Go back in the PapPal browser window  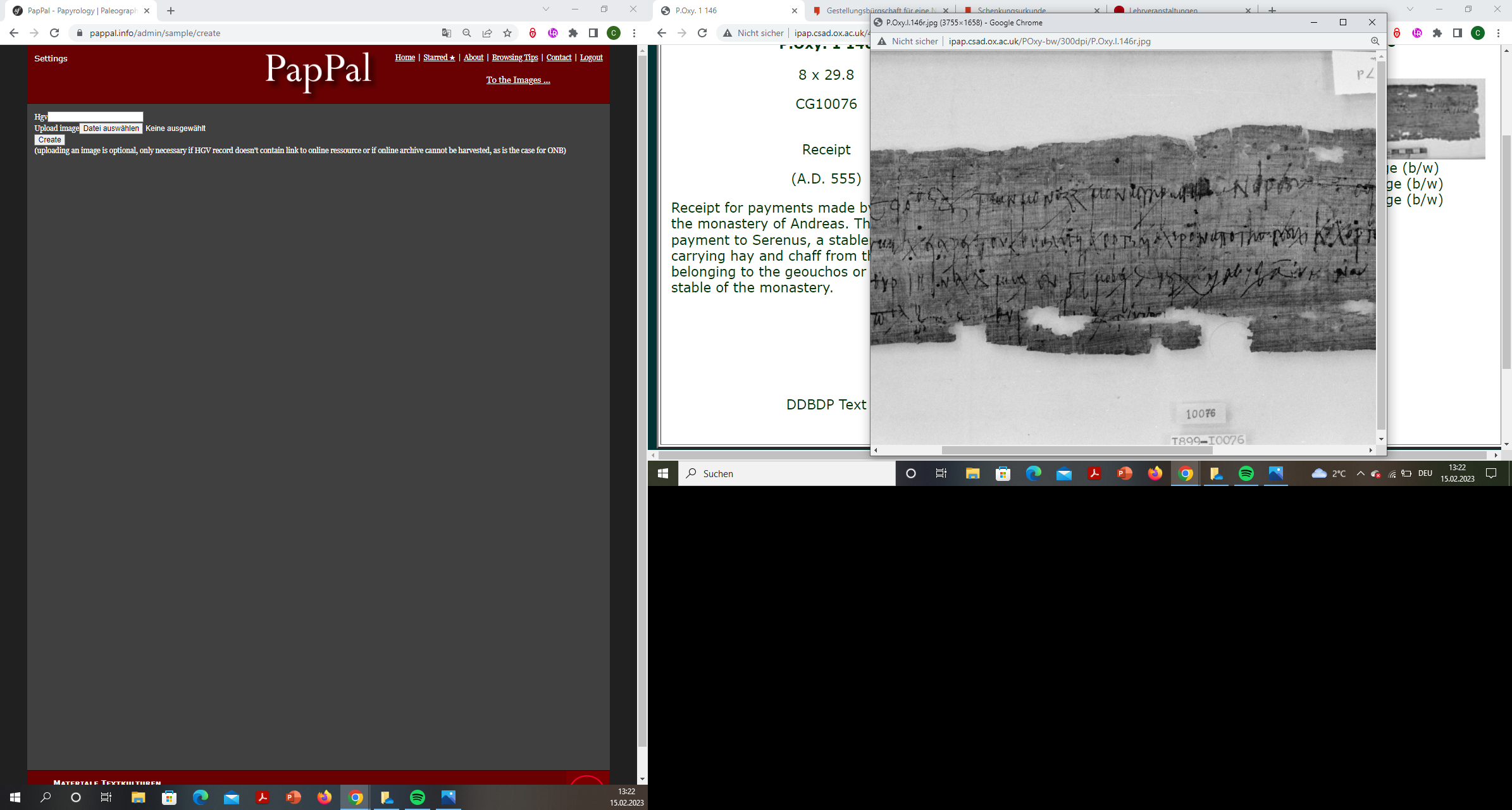click(x=14, y=33)
